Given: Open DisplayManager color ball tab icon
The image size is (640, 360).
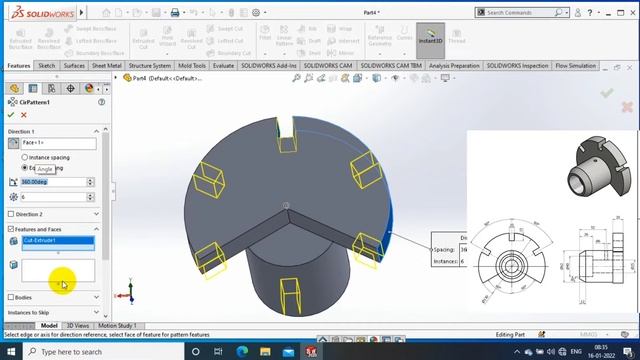Looking at the screenshot, I should (x=89, y=88).
